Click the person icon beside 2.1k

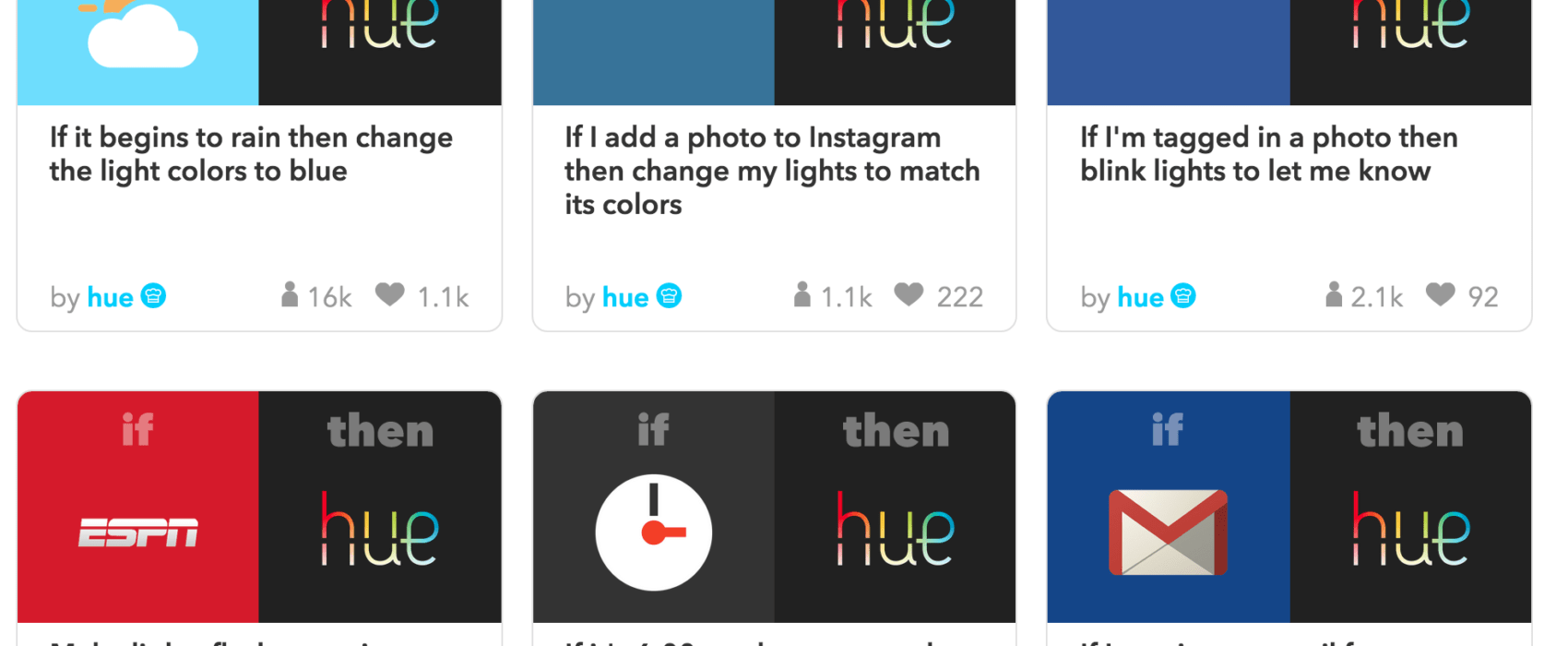coord(1334,294)
